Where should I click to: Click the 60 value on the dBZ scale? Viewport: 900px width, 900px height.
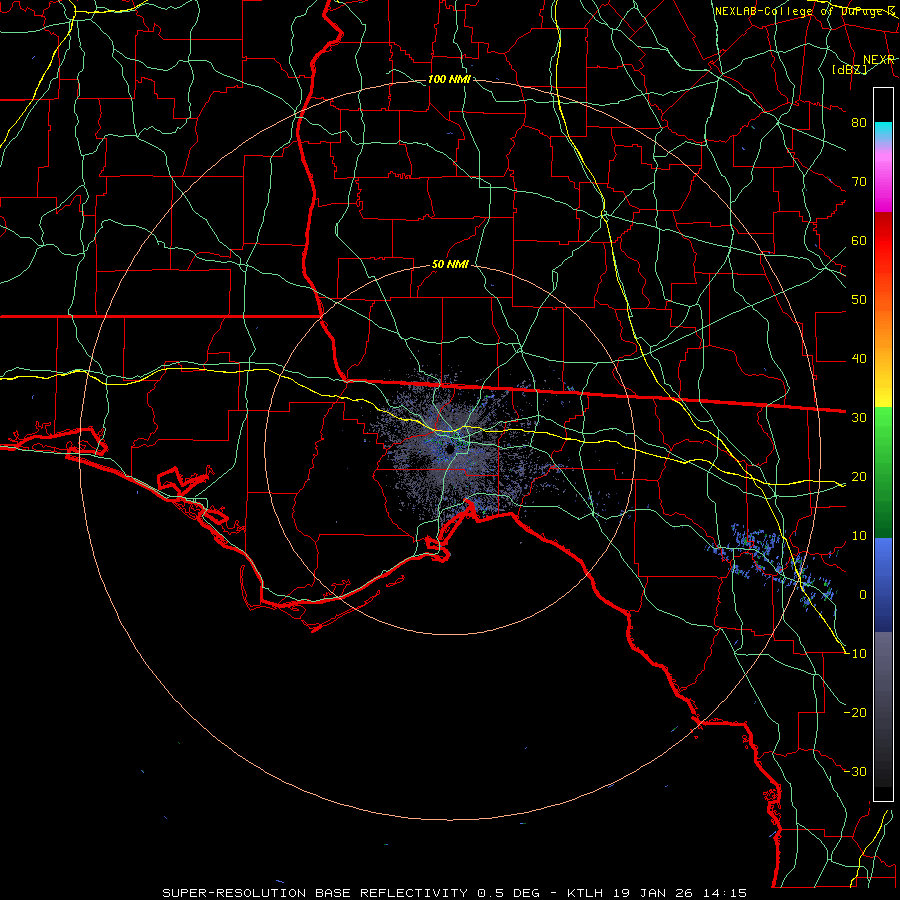point(859,240)
